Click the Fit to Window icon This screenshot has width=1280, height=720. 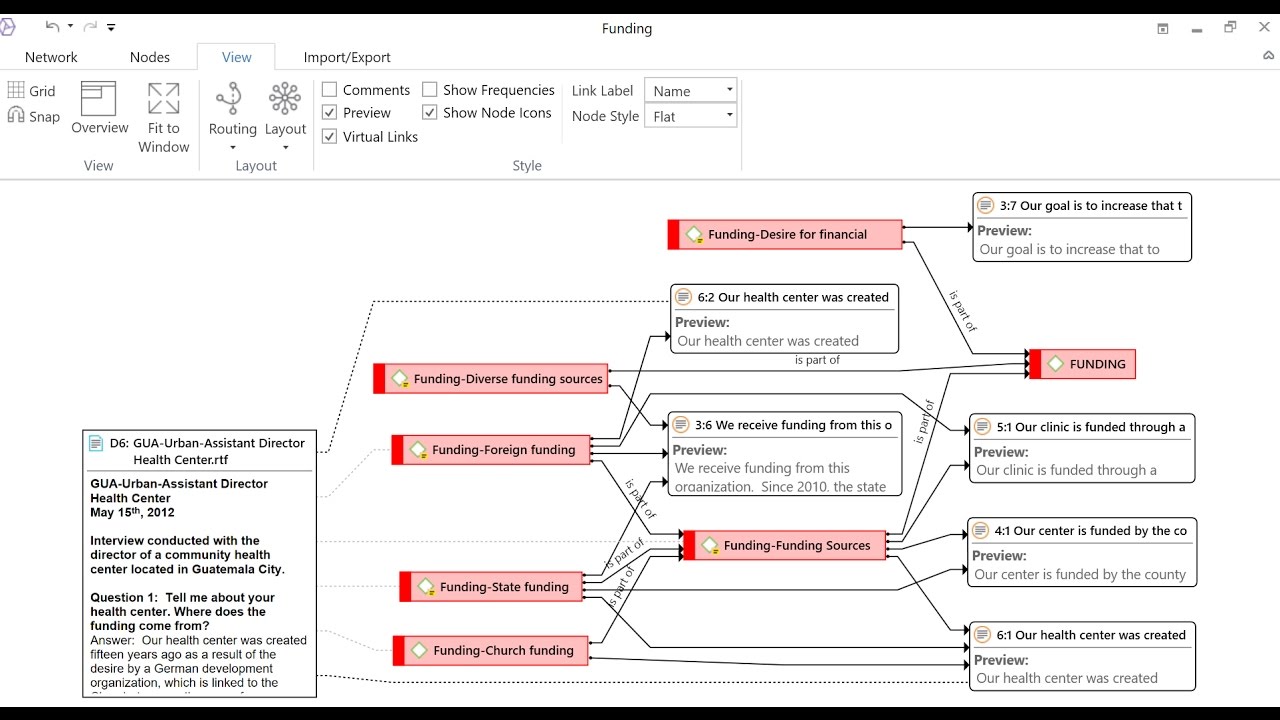click(164, 99)
